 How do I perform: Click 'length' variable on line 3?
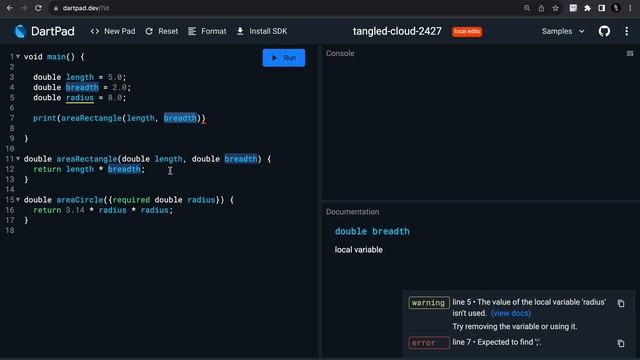click(x=80, y=77)
